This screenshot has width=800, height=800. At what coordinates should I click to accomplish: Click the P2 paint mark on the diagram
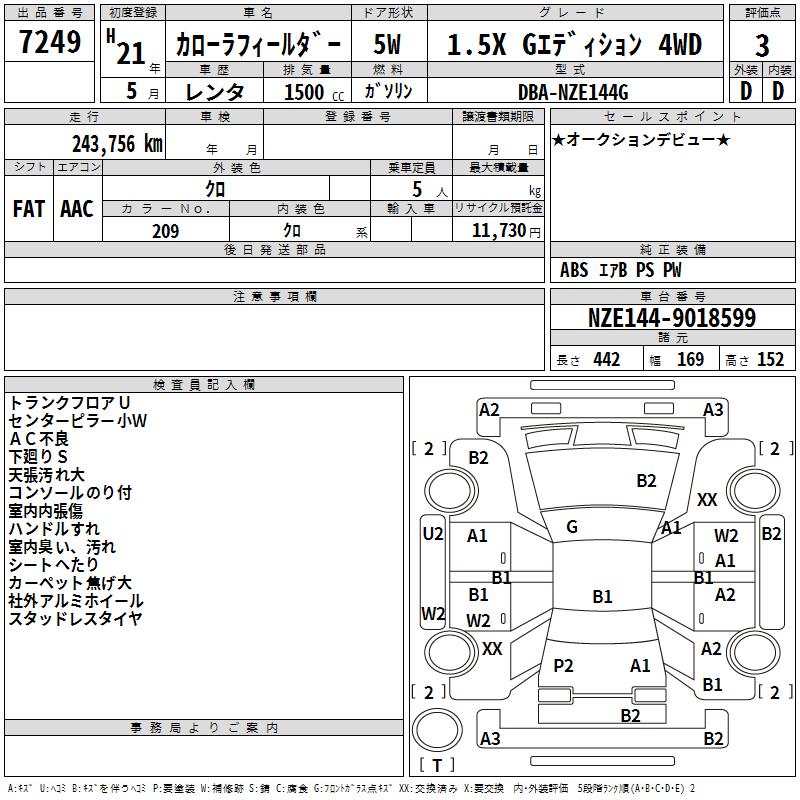coord(563,665)
